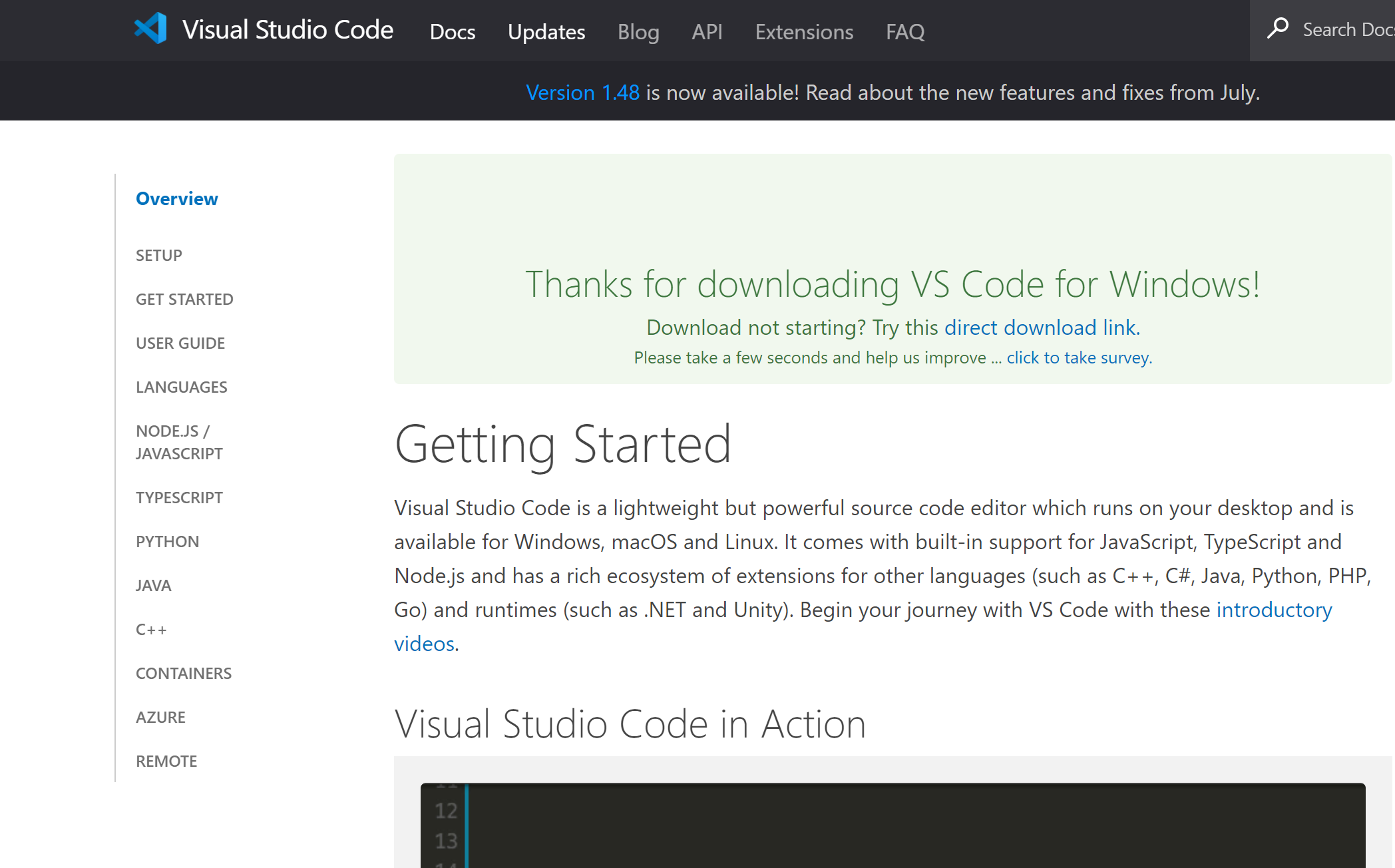1395x868 pixels.
Task: Expand the GET STARTED section
Action: (x=184, y=299)
